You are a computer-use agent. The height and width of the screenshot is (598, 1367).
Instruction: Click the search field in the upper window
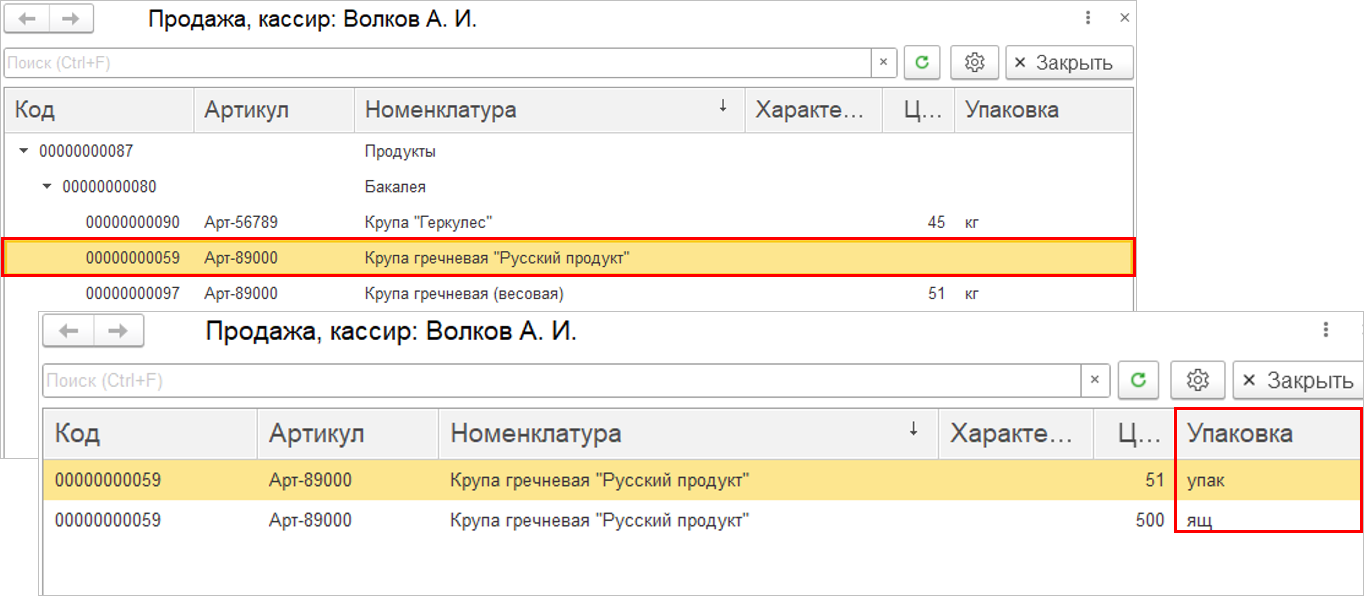coord(436,62)
